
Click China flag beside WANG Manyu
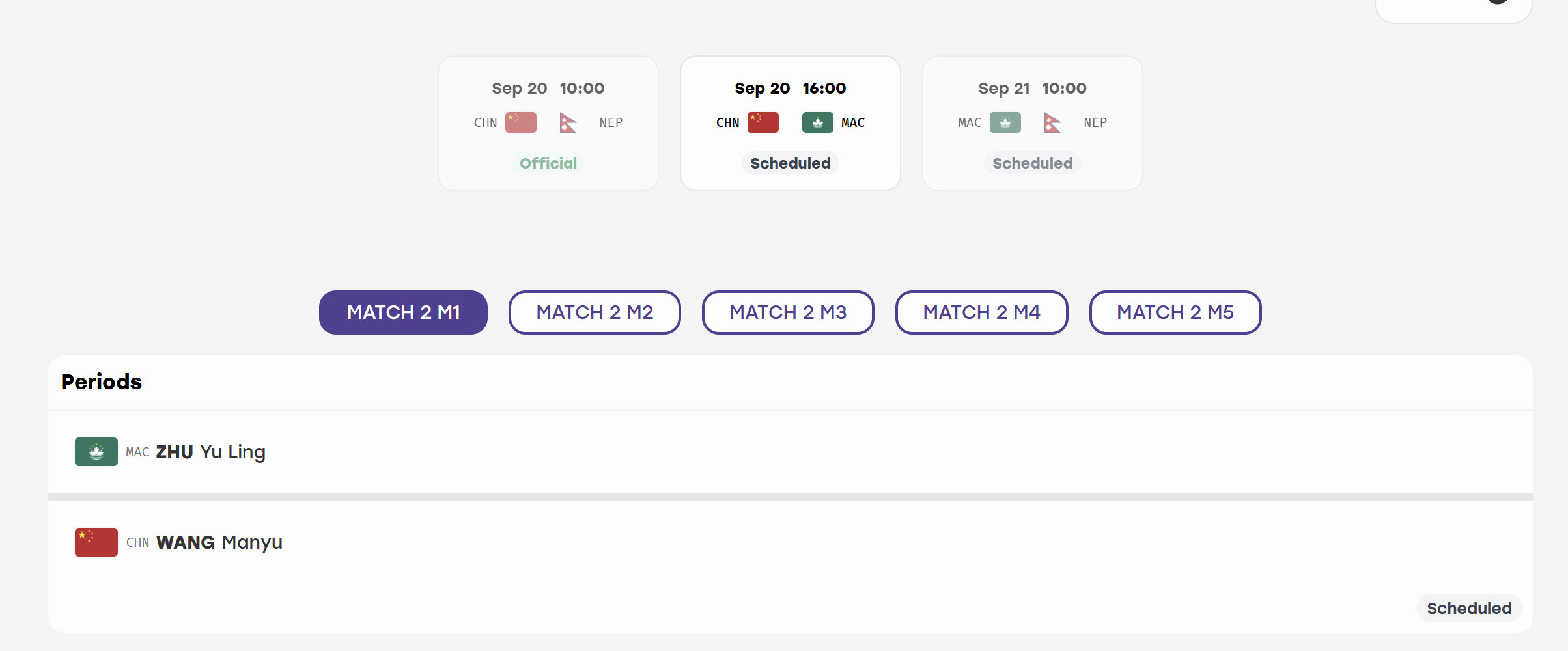coord(96,542)
